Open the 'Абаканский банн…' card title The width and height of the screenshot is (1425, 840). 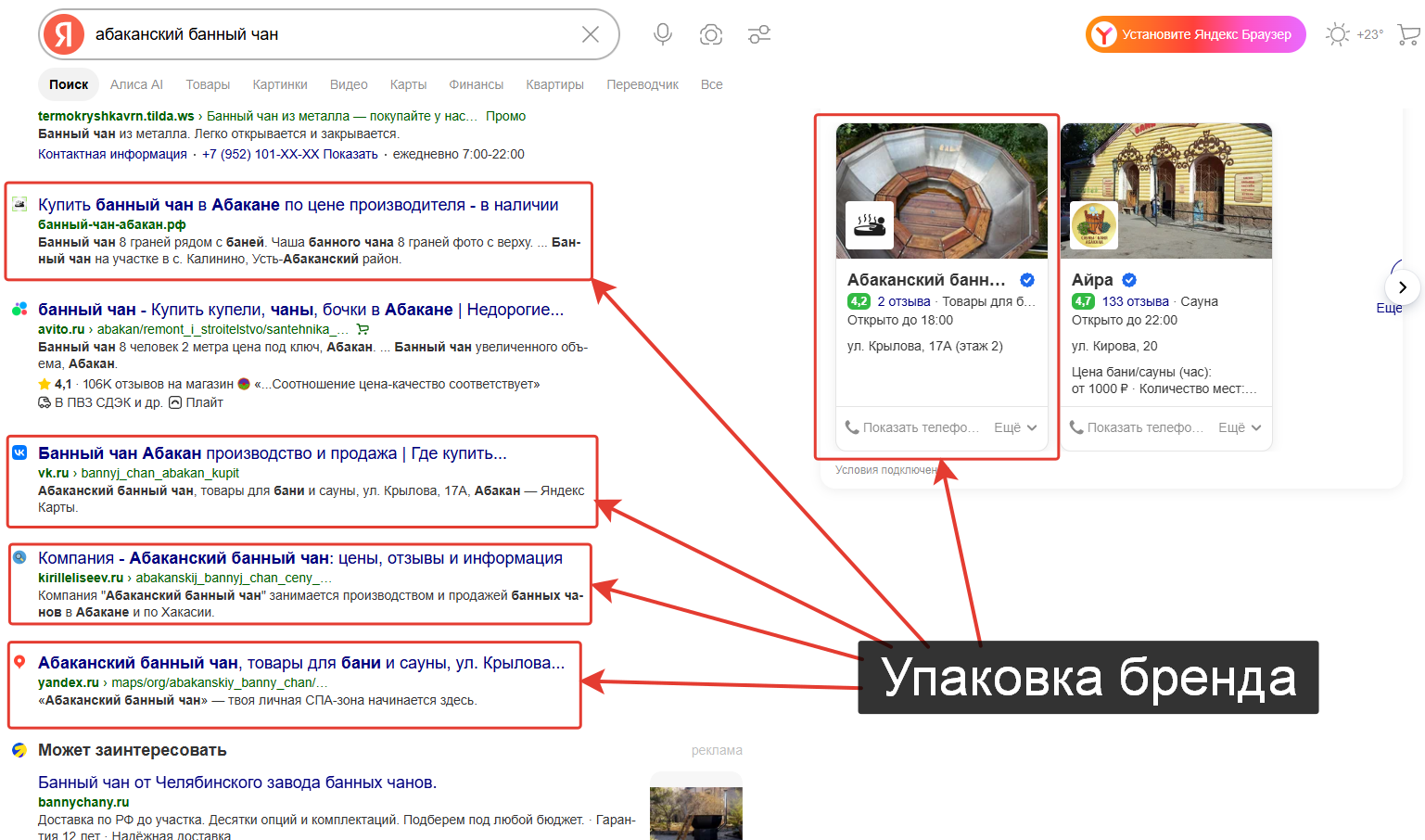coord(926,280)
